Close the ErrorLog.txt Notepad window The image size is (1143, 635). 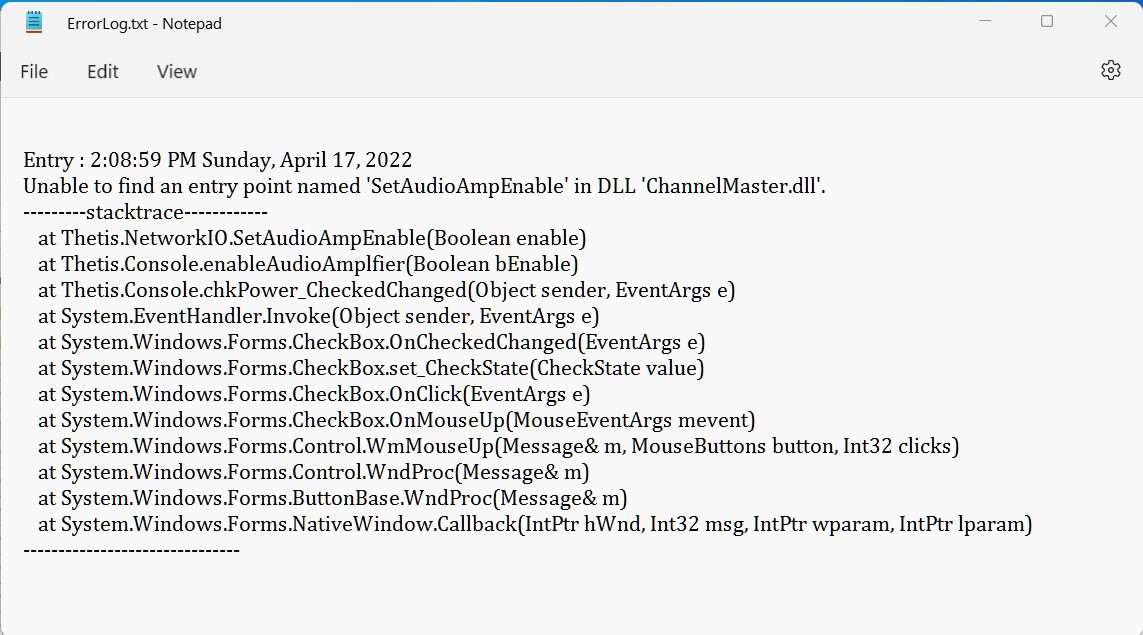[1110, 21]
